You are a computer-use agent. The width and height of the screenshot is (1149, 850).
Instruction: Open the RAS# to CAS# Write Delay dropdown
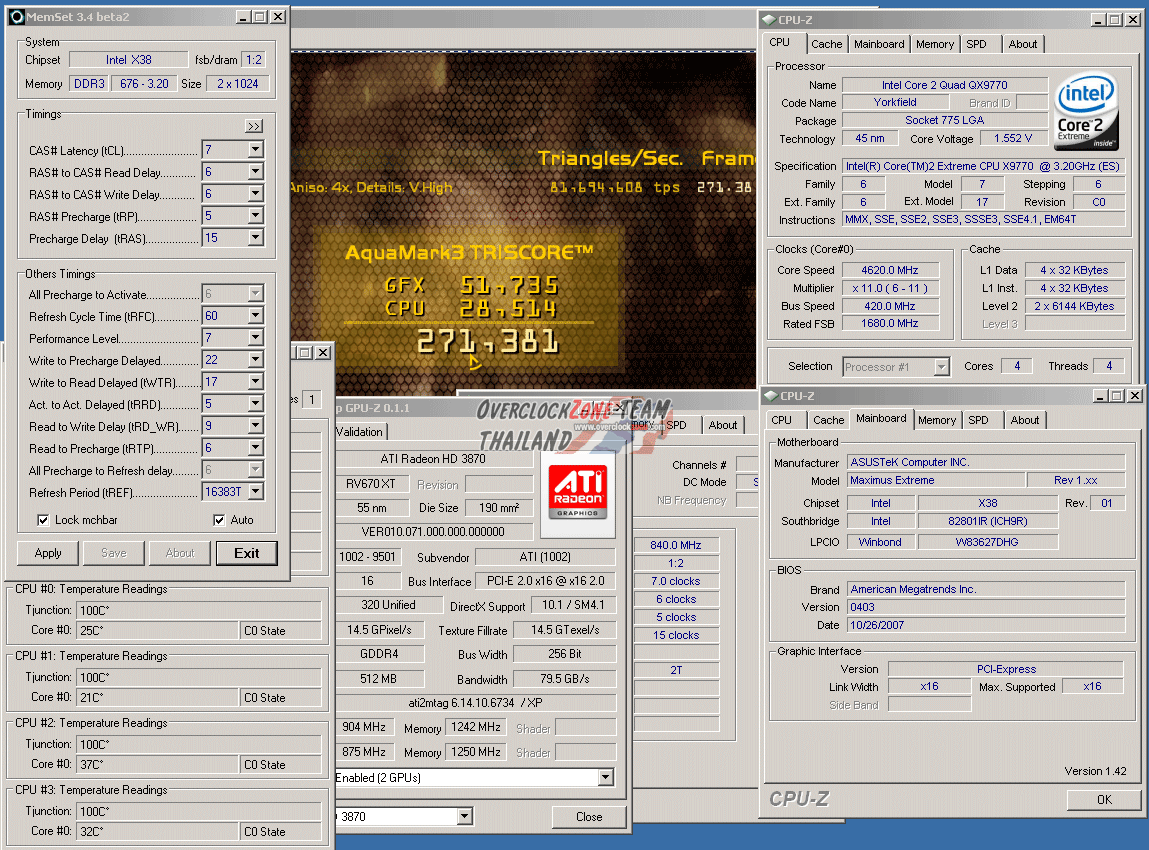pos(255,193)
